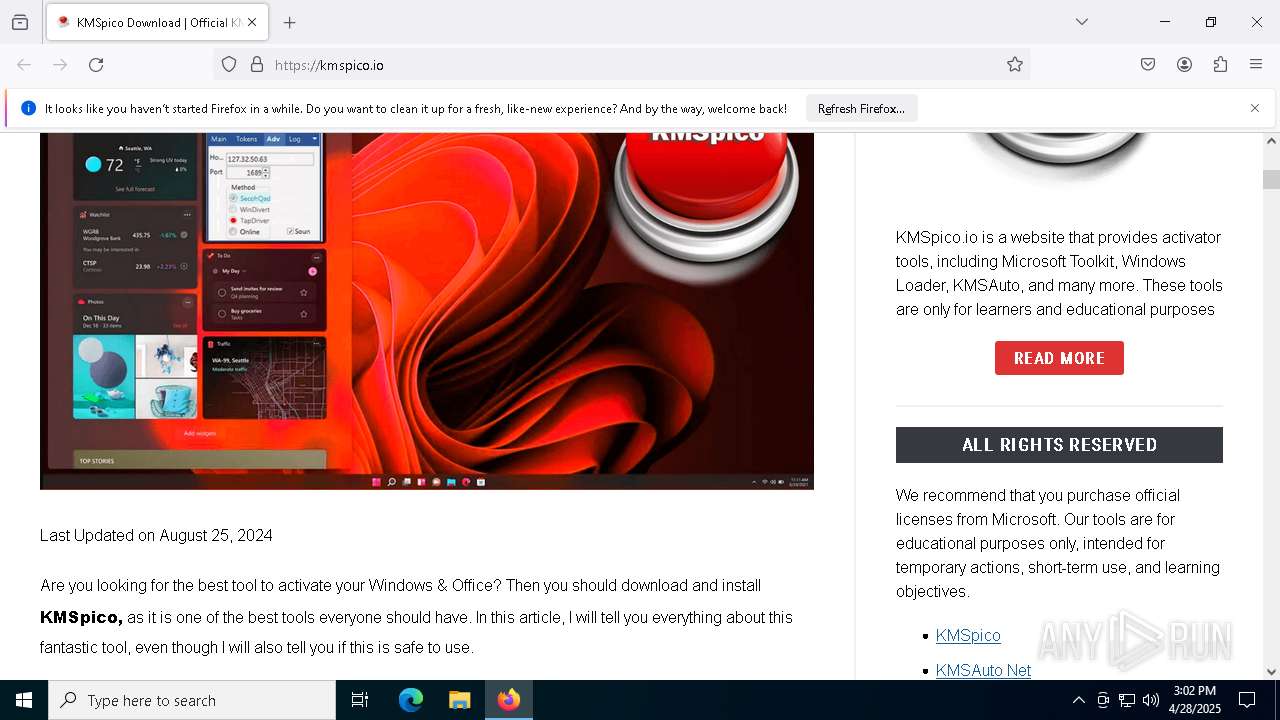1280x720 pixels.
Task: Open Task View on taskbar
Action: (360, 700)
